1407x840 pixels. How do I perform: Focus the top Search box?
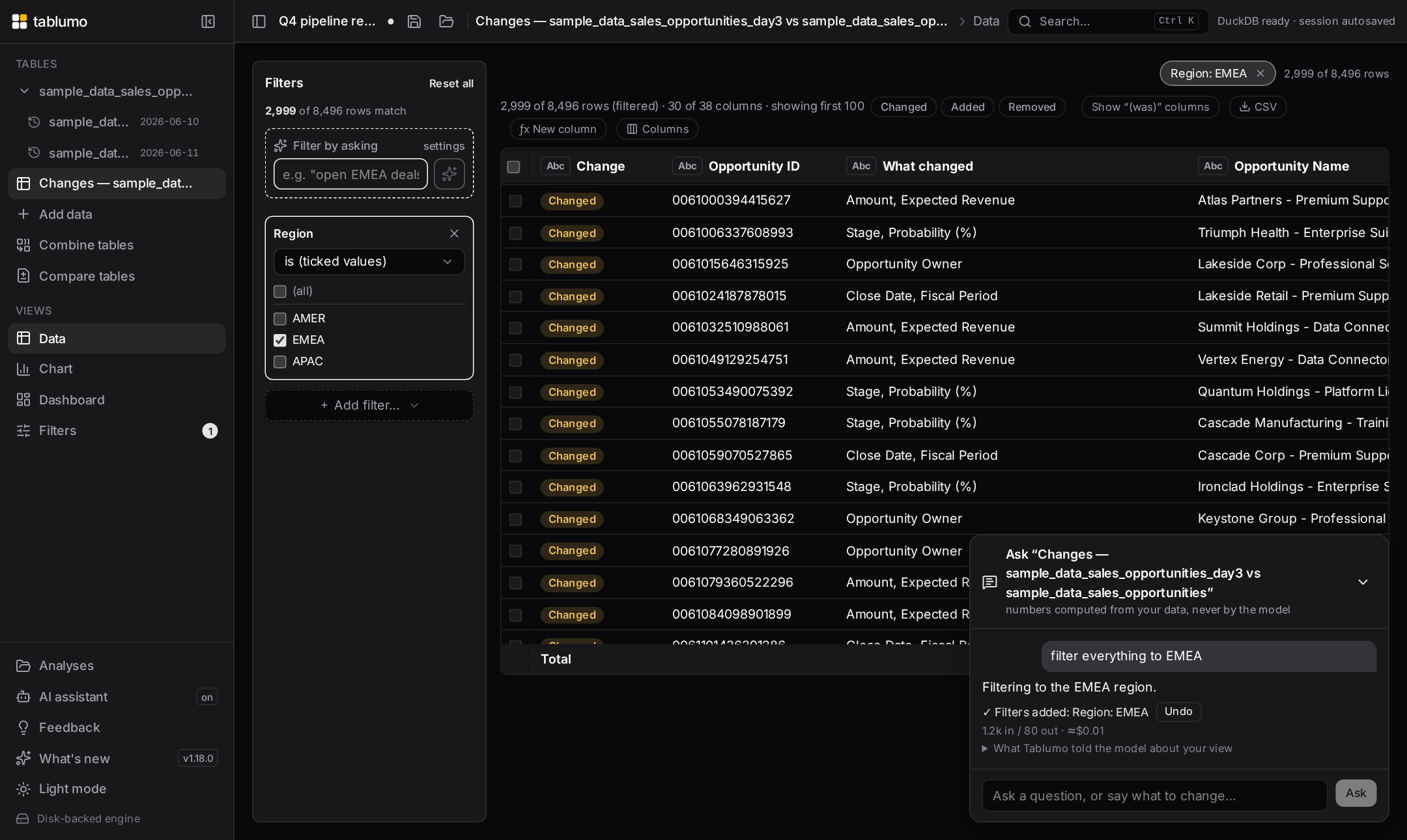click(1108, 21)
